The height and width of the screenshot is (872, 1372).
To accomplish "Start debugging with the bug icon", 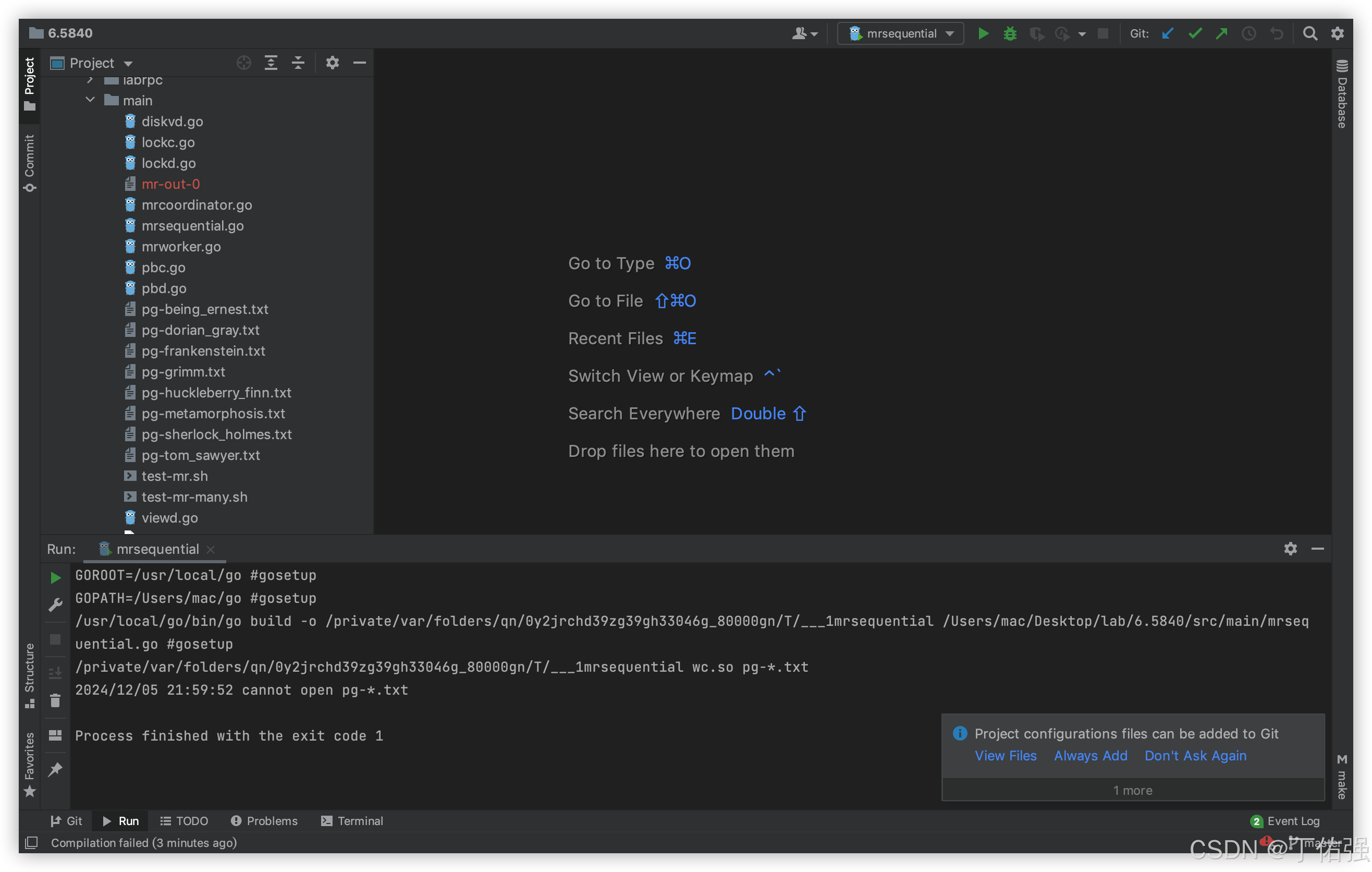I will pyautogui.click(x=1010, y=33).
